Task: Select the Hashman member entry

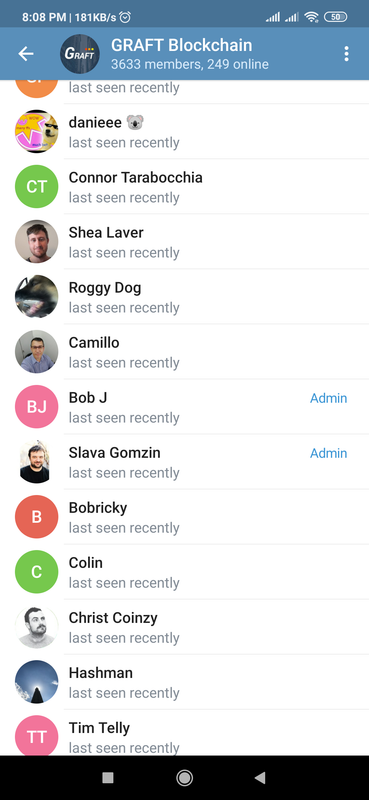Action: [x=184, y=682]
